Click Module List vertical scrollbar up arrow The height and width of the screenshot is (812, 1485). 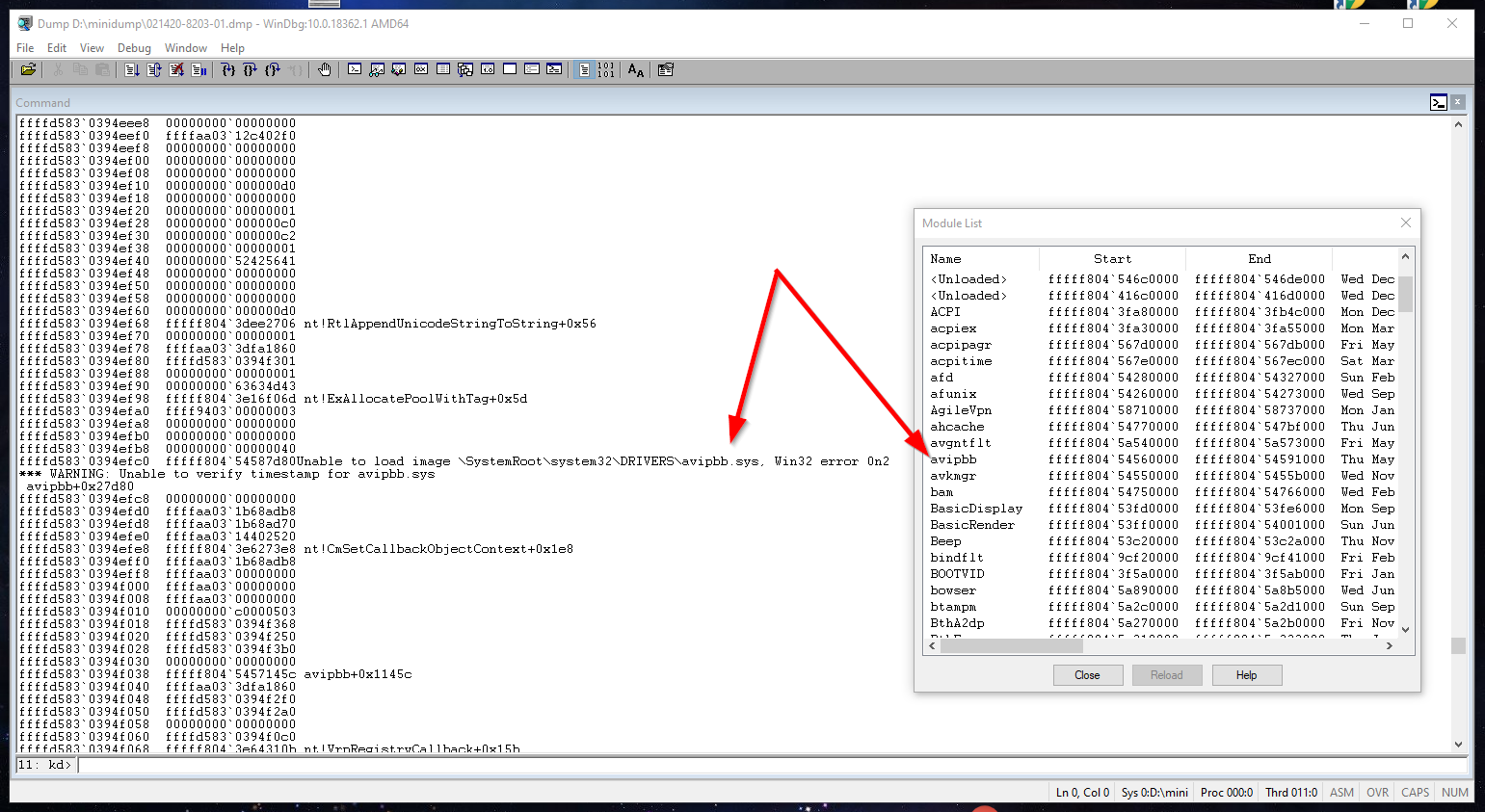point(1405,256)
